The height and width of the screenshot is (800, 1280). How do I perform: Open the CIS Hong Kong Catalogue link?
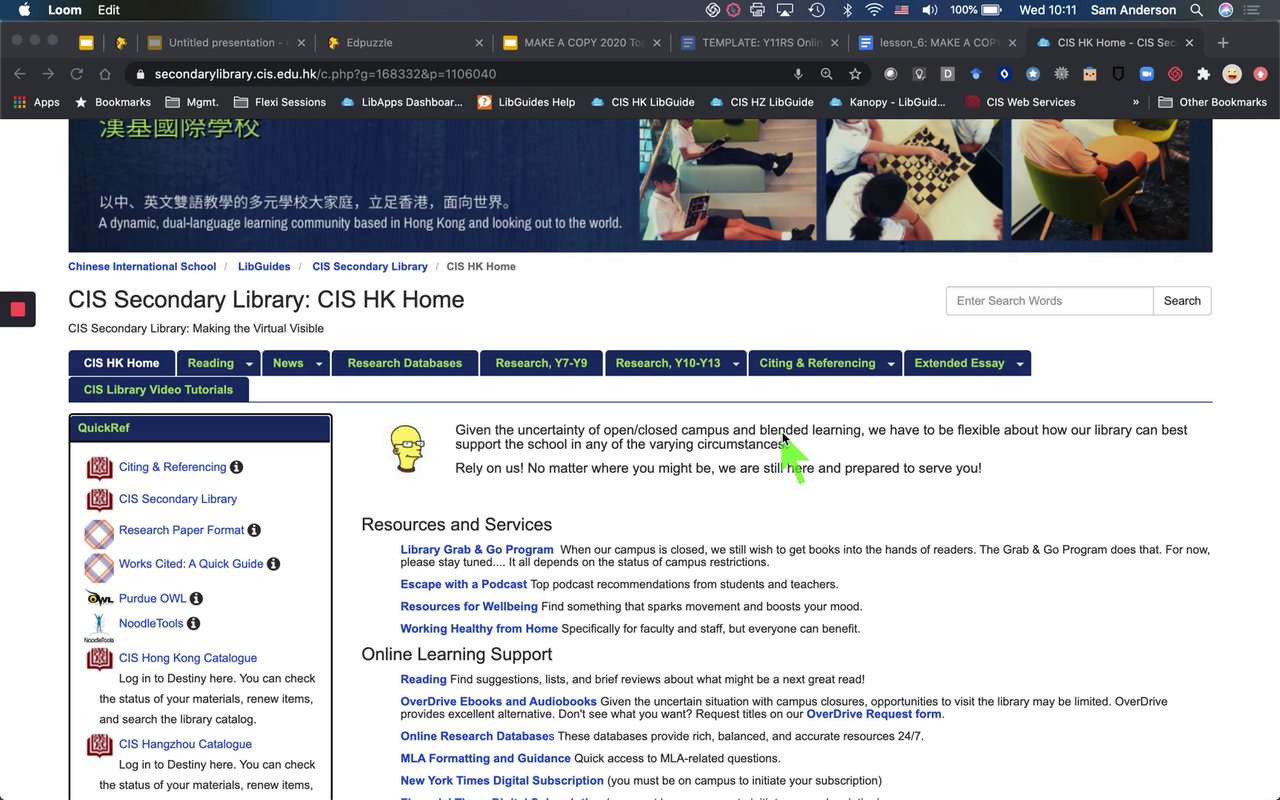(188, 658)
